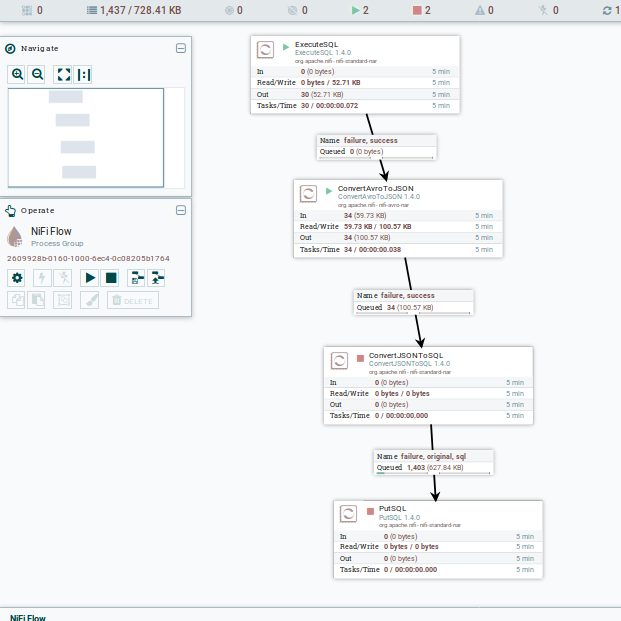Click the last refresh icon in status bar
Screen dimensions: 621x621
[607, 10]
